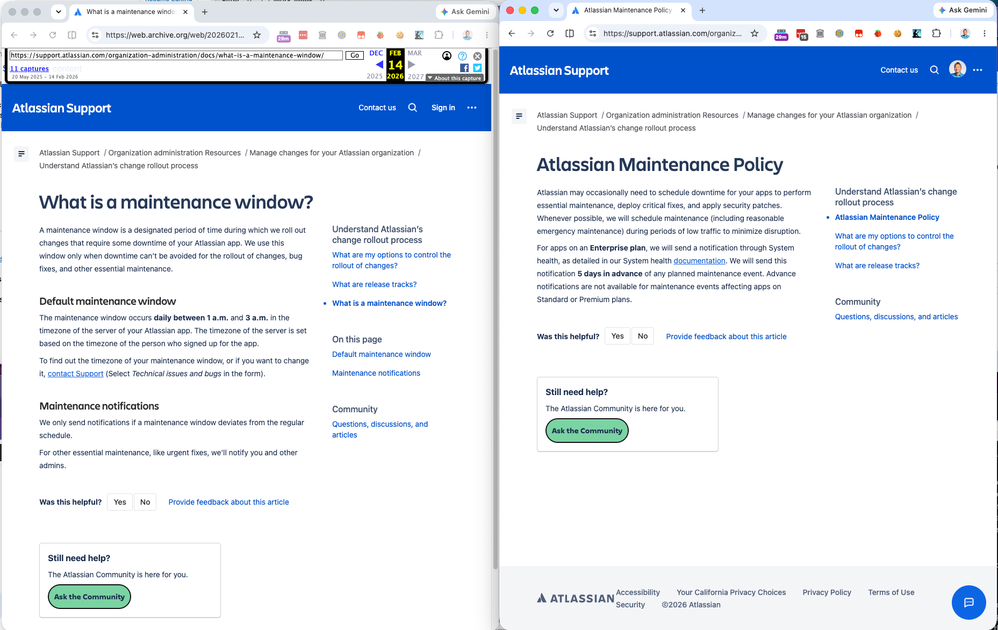
Task: Jump to 'Maintenance notifications' section link on left
Action: point(376,373)
